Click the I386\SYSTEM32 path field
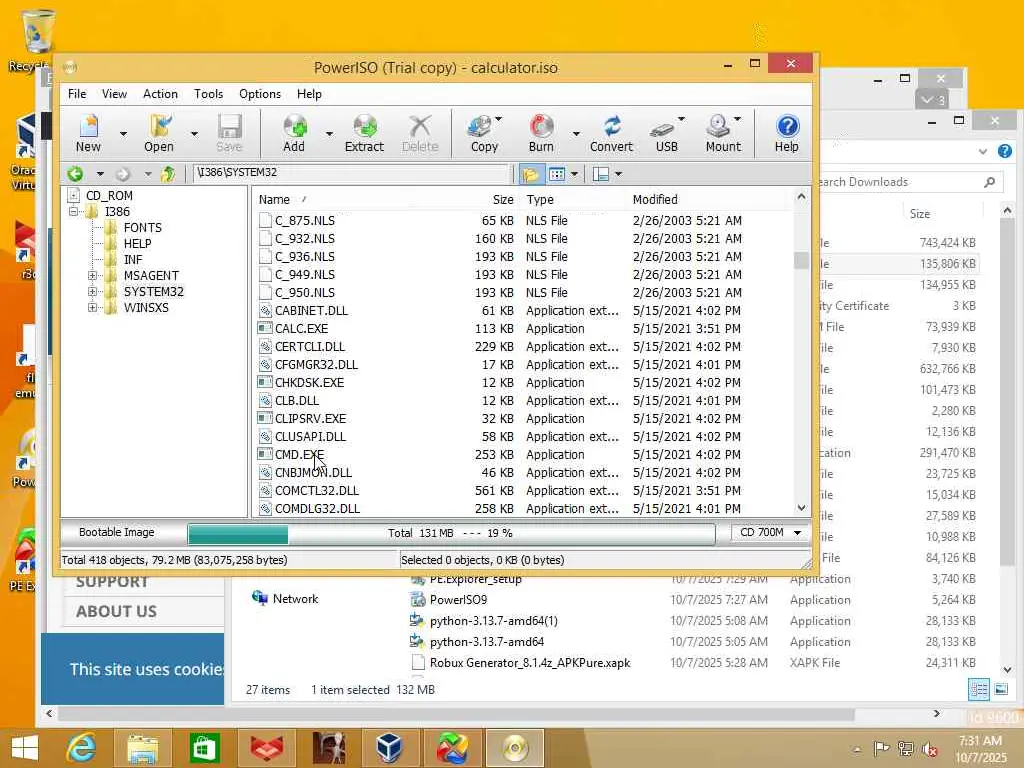 tap(351, 172)
